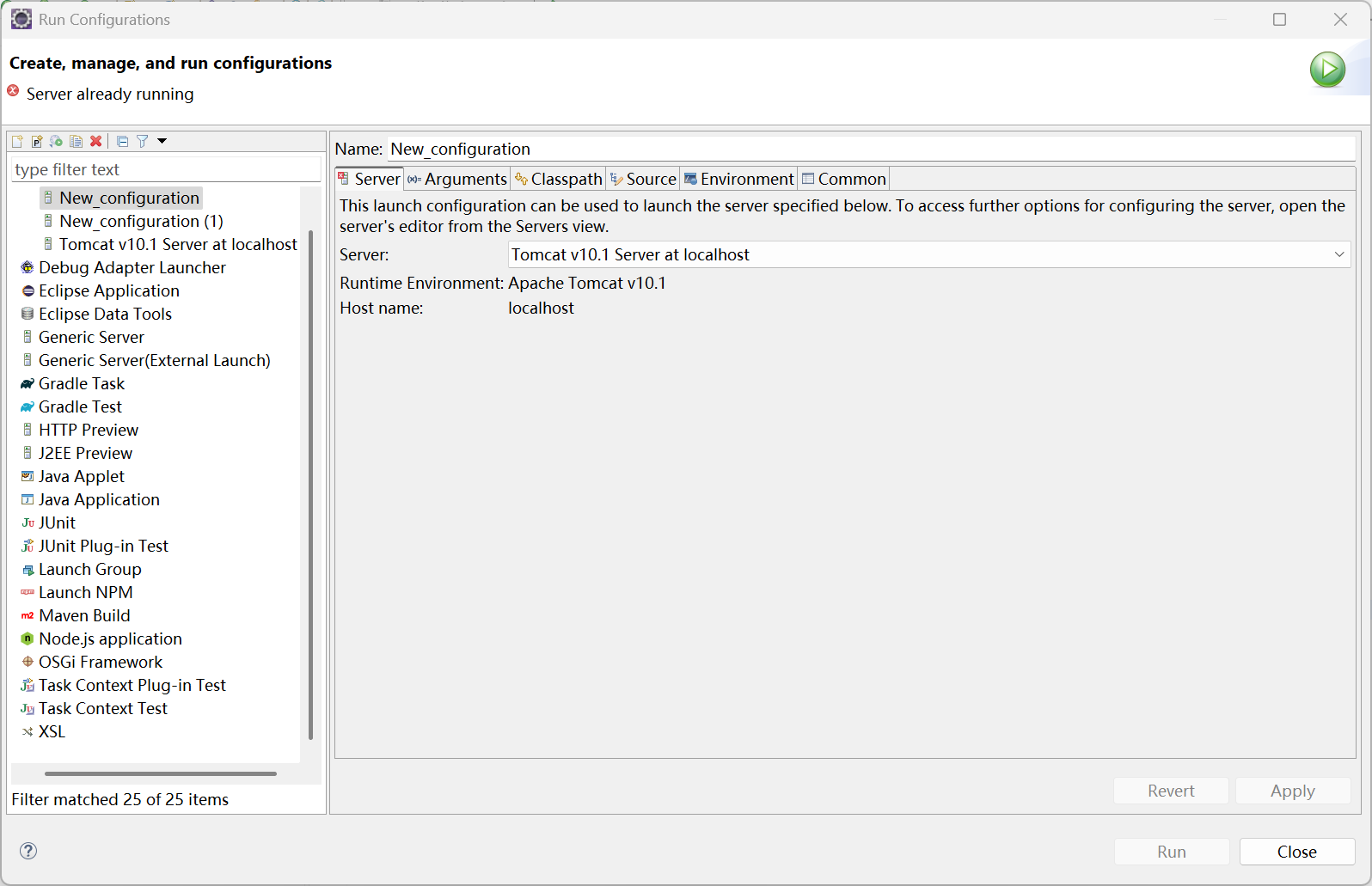Click the filter funnel icon
This screenshot has height=886, width=1372.
coord(143,142)
